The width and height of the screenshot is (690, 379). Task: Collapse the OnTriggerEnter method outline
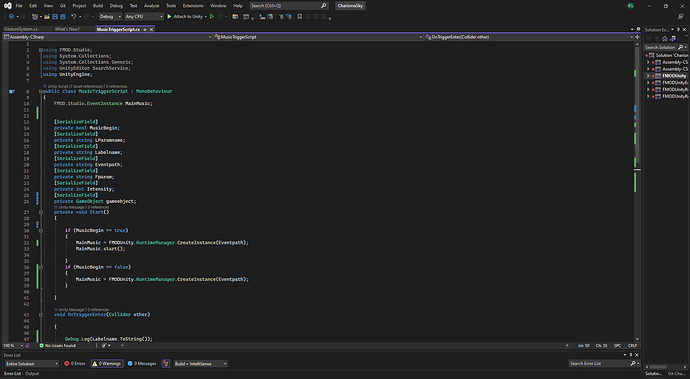click(x=40, y=315)
